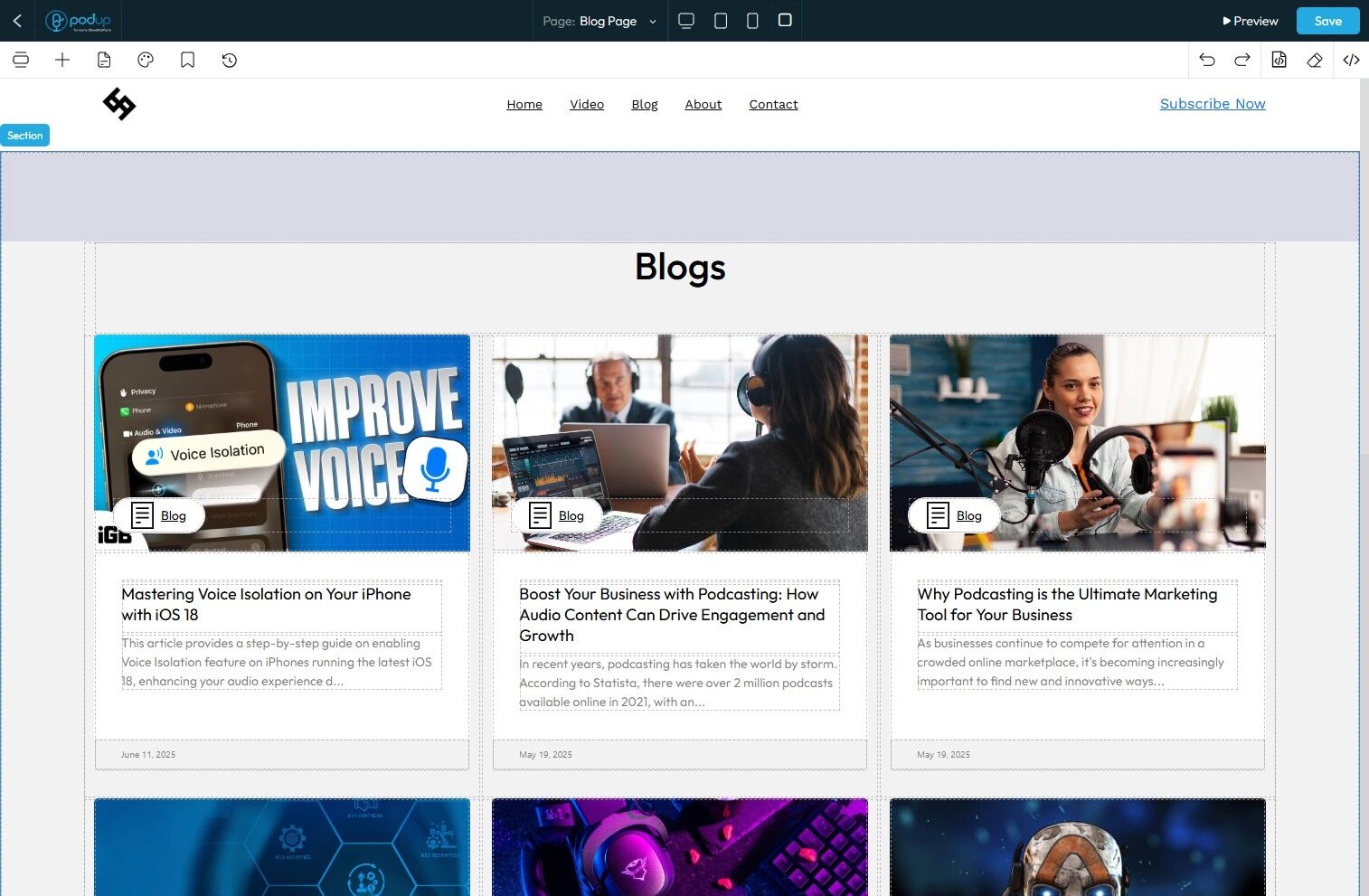The image size is (1369, 896).
Task: Switch to mobile device view
Action: pos(752,20)
